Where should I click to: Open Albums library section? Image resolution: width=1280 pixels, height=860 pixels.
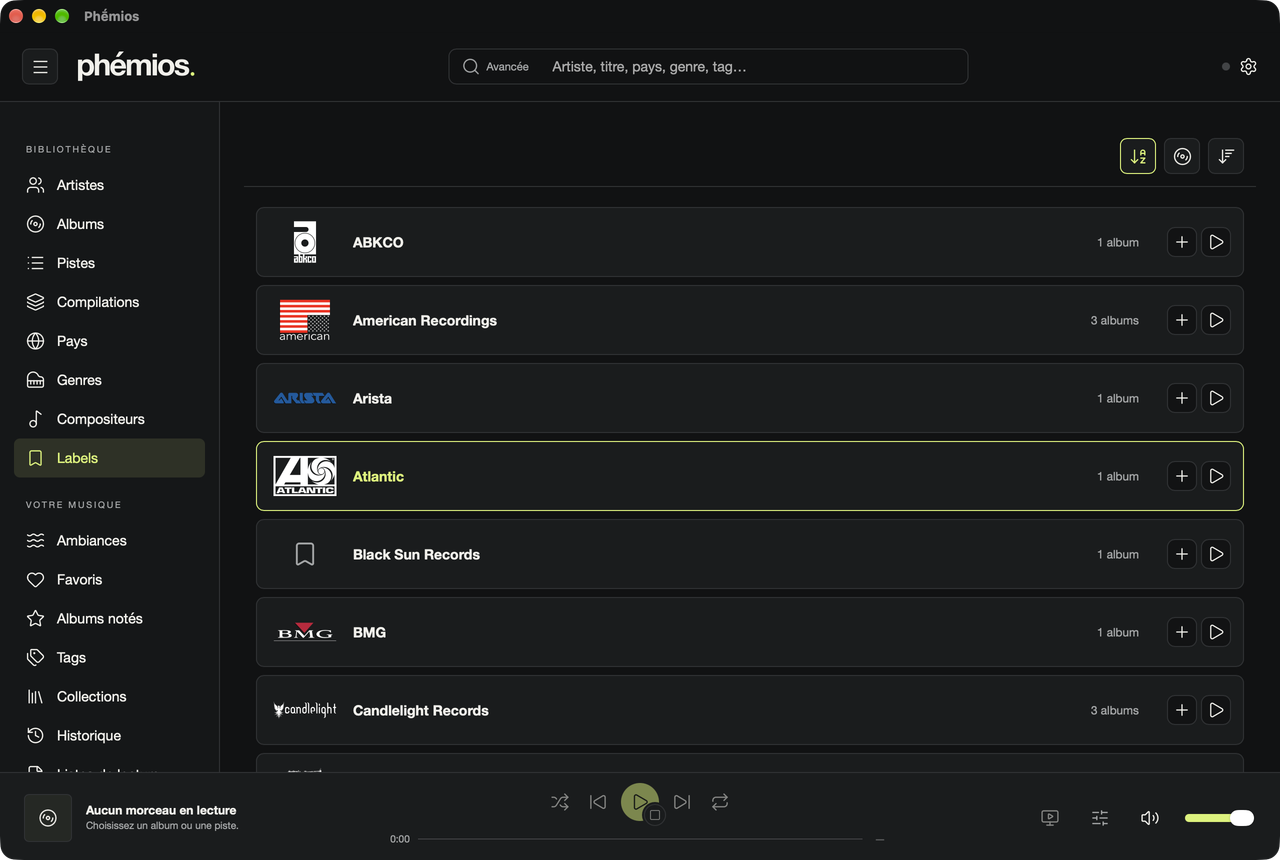point(110,224)
